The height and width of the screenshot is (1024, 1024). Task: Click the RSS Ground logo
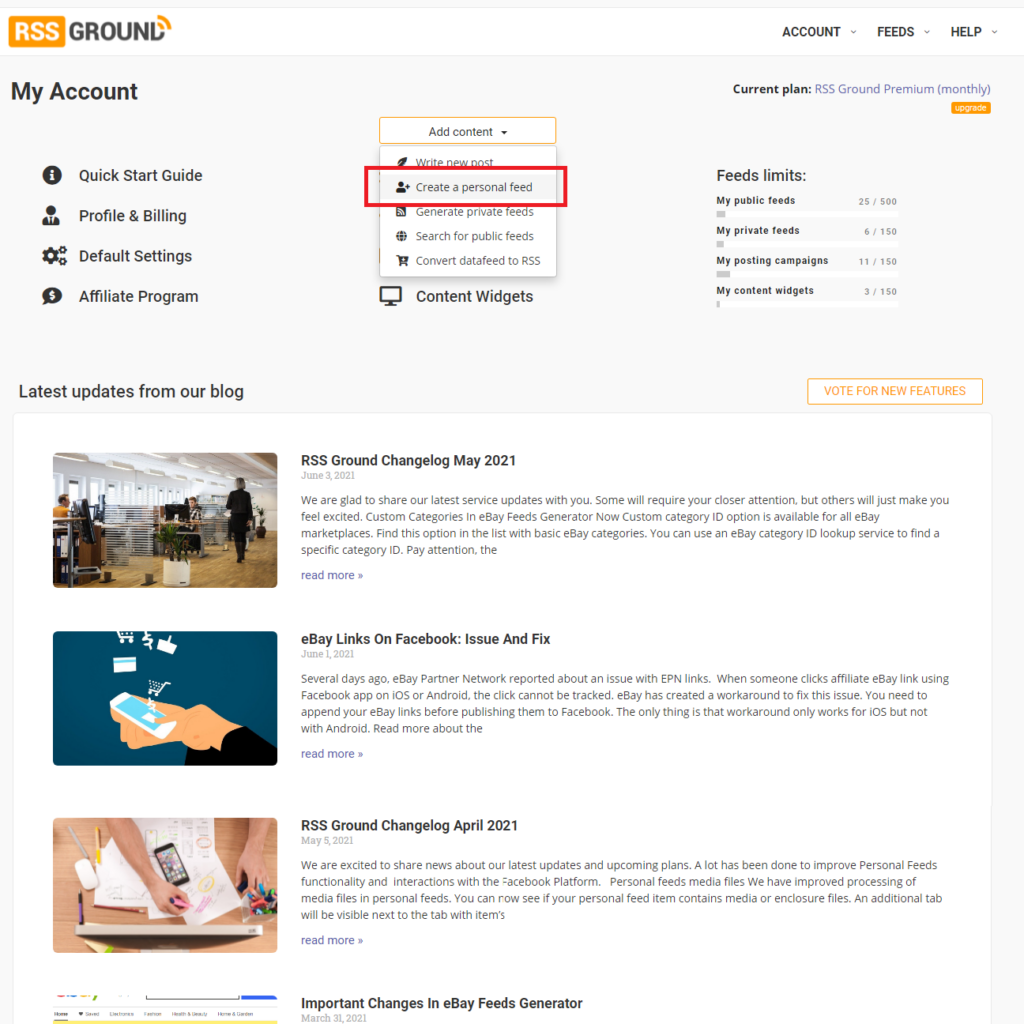pos(90,31)
